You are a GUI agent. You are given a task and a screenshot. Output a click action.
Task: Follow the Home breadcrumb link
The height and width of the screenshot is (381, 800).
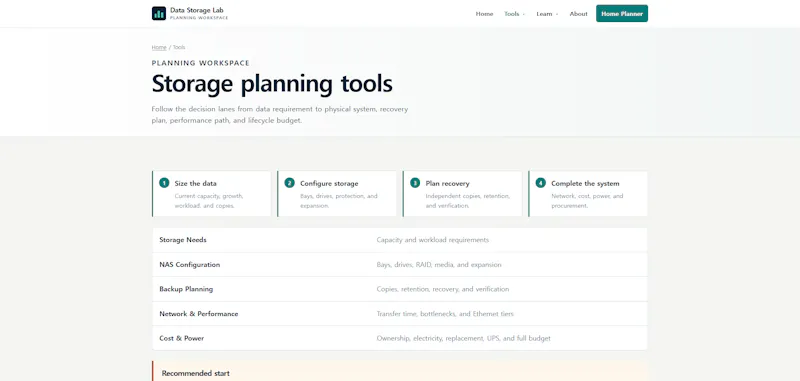pos(159,47)
